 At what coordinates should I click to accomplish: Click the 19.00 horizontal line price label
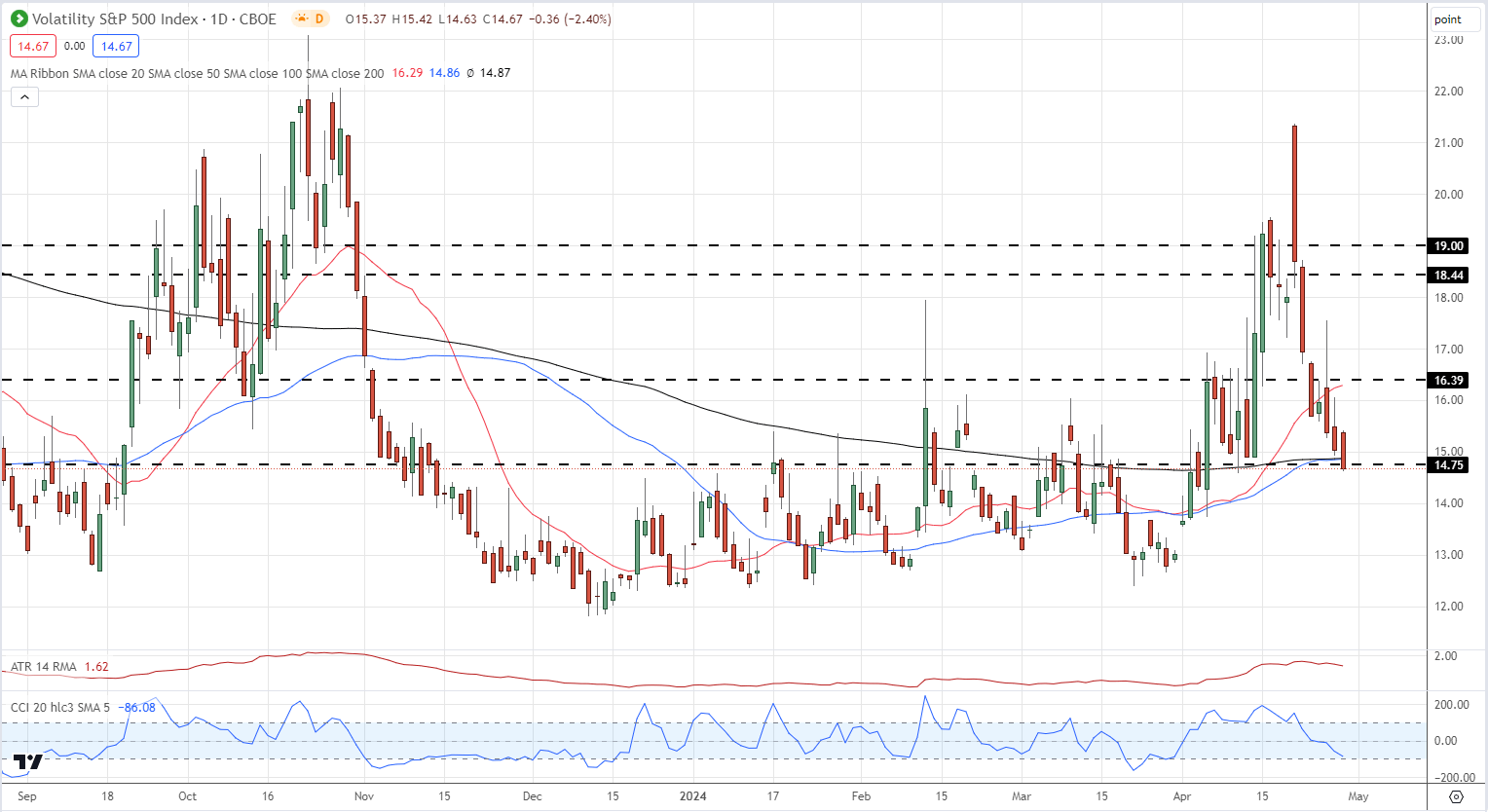(1448, 246)
